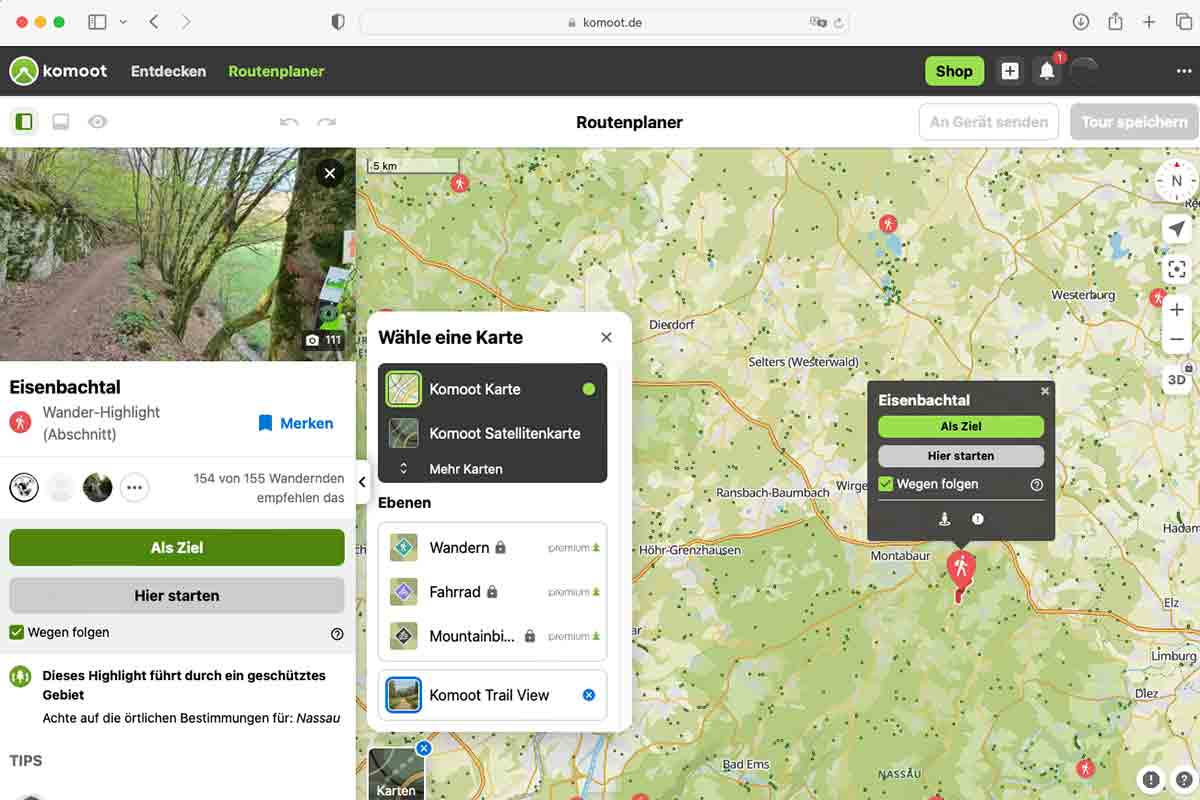The height and width of the screenshot is (800, 1200).
Task: Click the compass north icon on map
Action: pyautogui.click(x=1176, y=181)
